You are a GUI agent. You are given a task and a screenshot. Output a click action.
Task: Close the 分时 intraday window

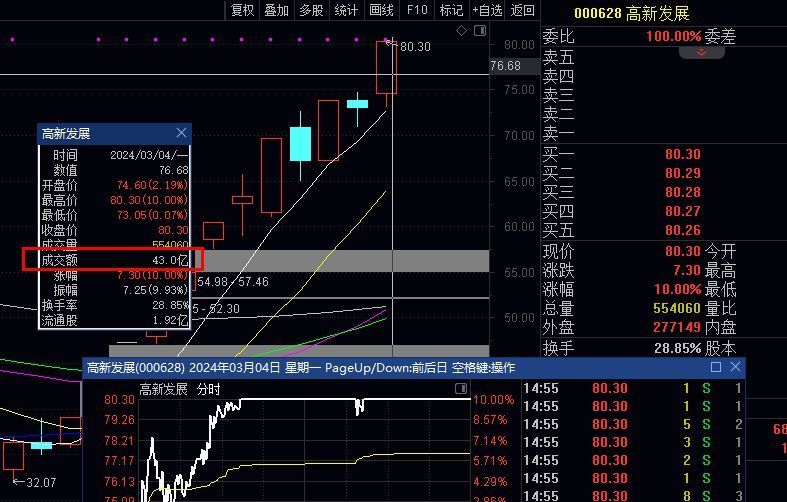735,367
